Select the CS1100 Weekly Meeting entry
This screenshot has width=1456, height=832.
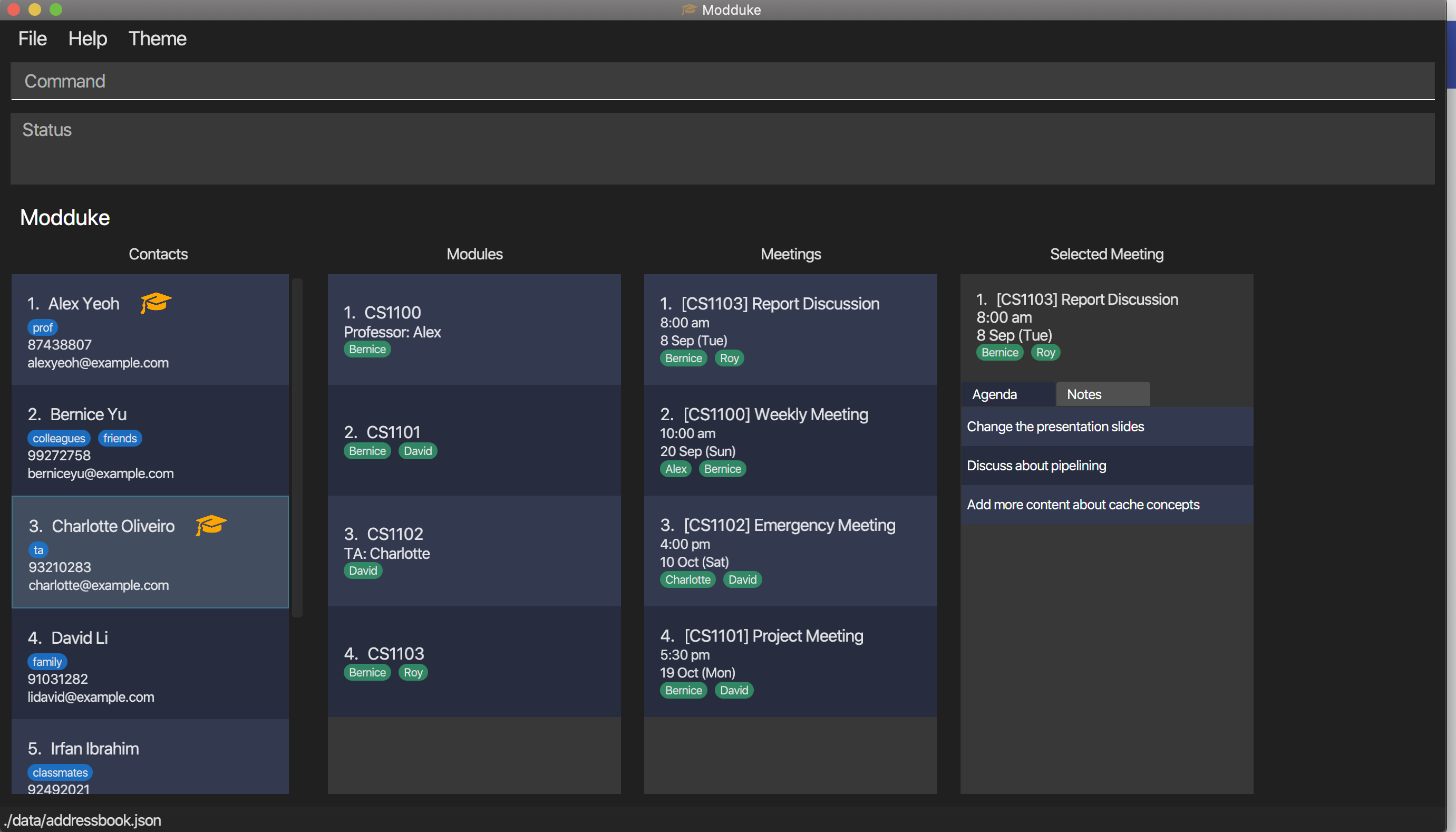(x=790, y=440)
